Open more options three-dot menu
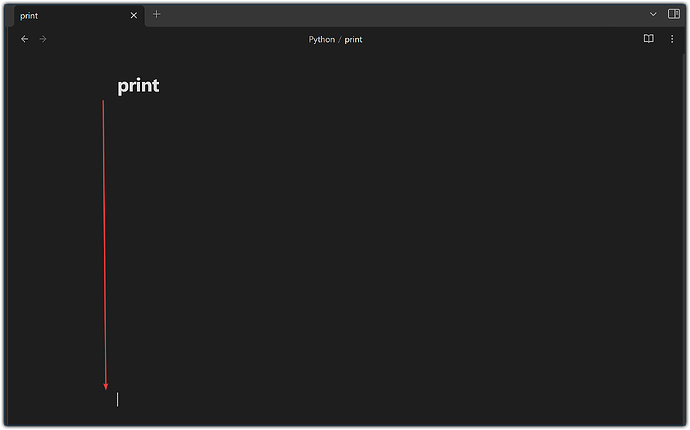Viewport: 690px width, 430px height. pos(672,39)
